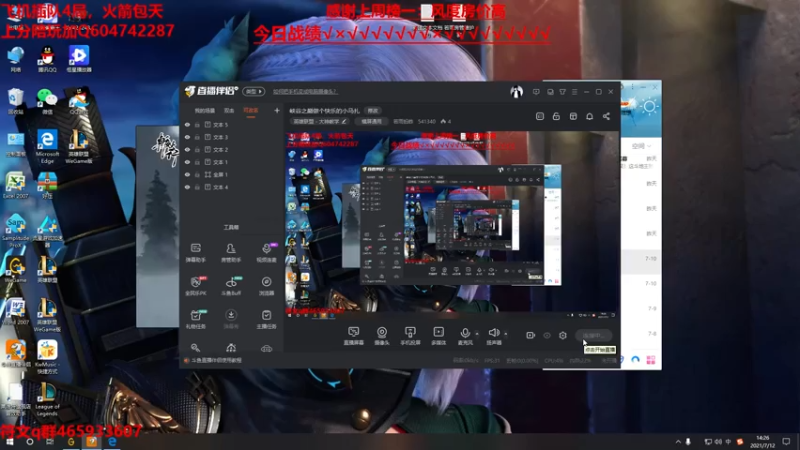The height and width of the screenshot is (450, 800).
Task: Select the 文本 5 source row
Action: tap(232, 124)
